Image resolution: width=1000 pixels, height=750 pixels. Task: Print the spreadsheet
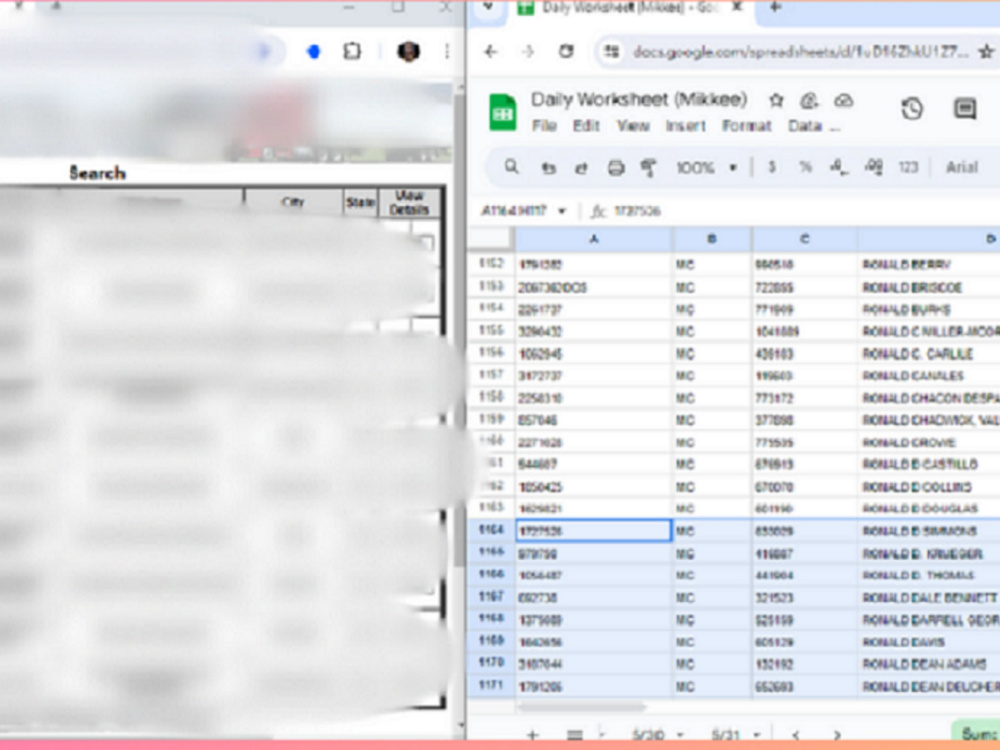(x=615, y=168)
